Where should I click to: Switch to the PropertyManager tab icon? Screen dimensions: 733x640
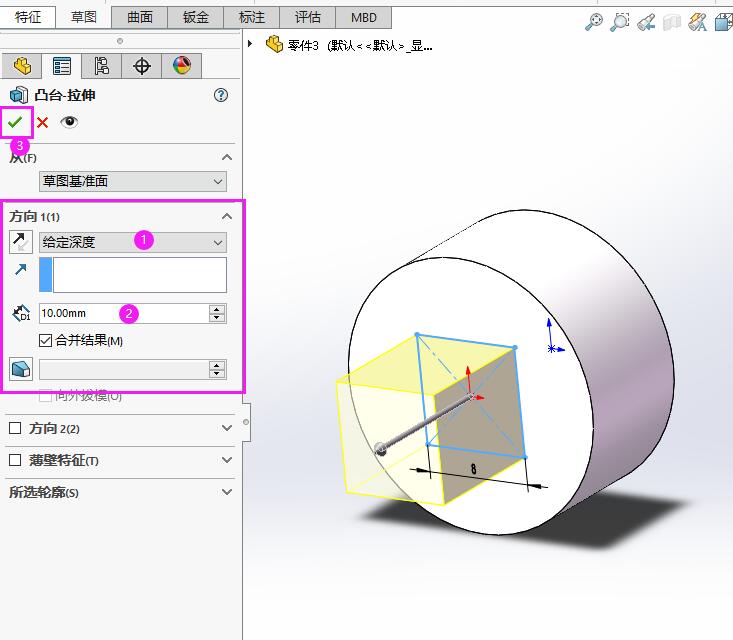62,66
